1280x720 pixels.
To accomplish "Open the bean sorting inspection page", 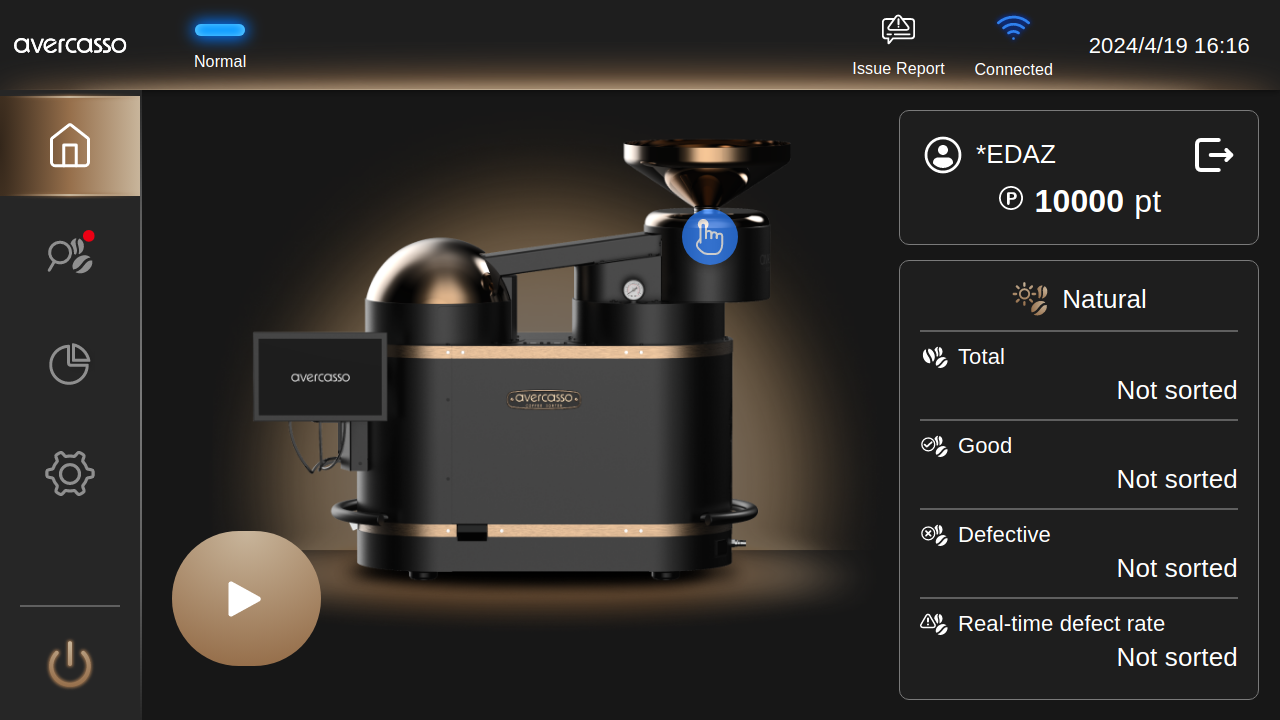I will (x=70, y=256).
